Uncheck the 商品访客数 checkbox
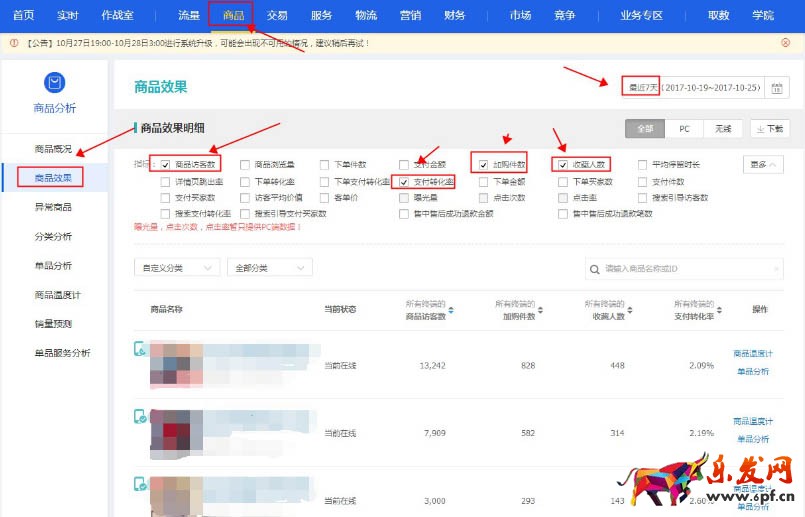 (165, 164)
